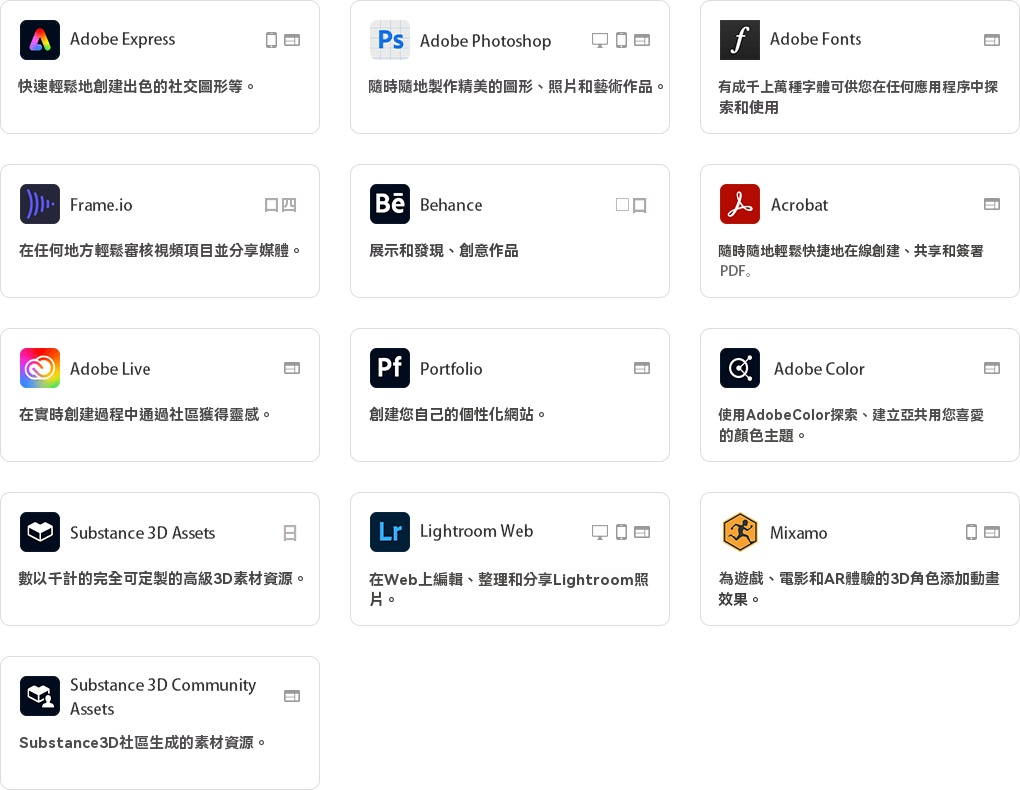
Task: Open the Substance 3D Assets icon
Action: pos(40,532)
